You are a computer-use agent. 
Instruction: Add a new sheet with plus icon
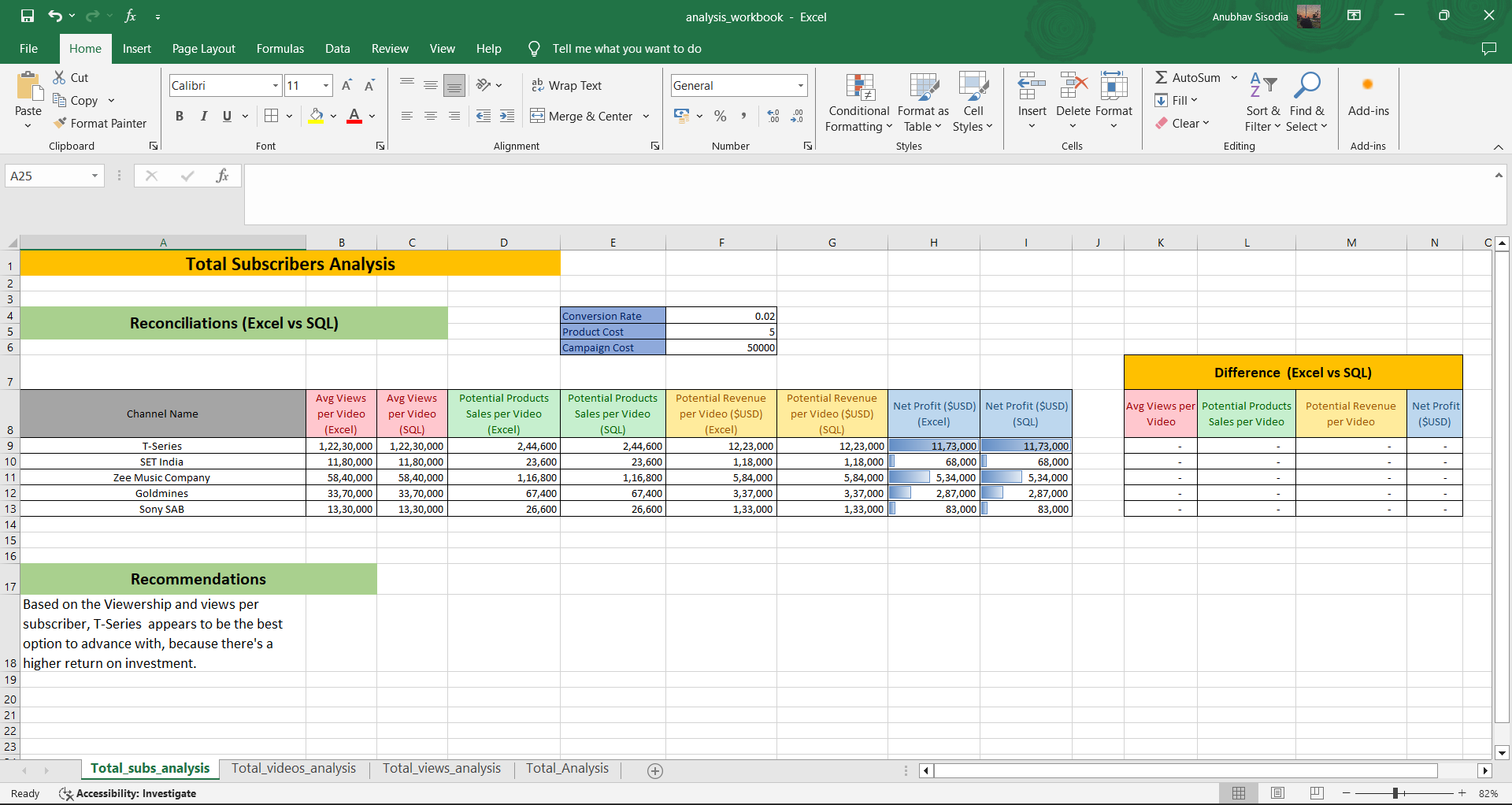(655, 770)
